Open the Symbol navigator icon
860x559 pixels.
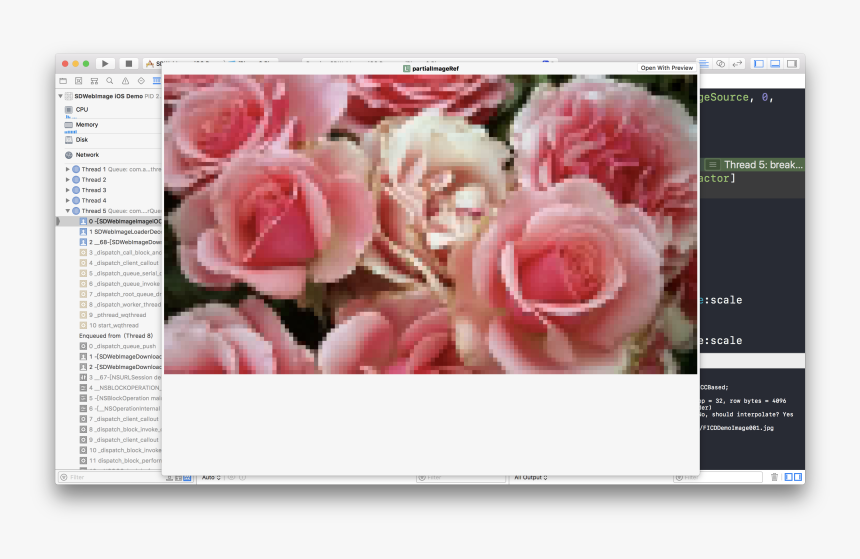click(x=94, y=81)
